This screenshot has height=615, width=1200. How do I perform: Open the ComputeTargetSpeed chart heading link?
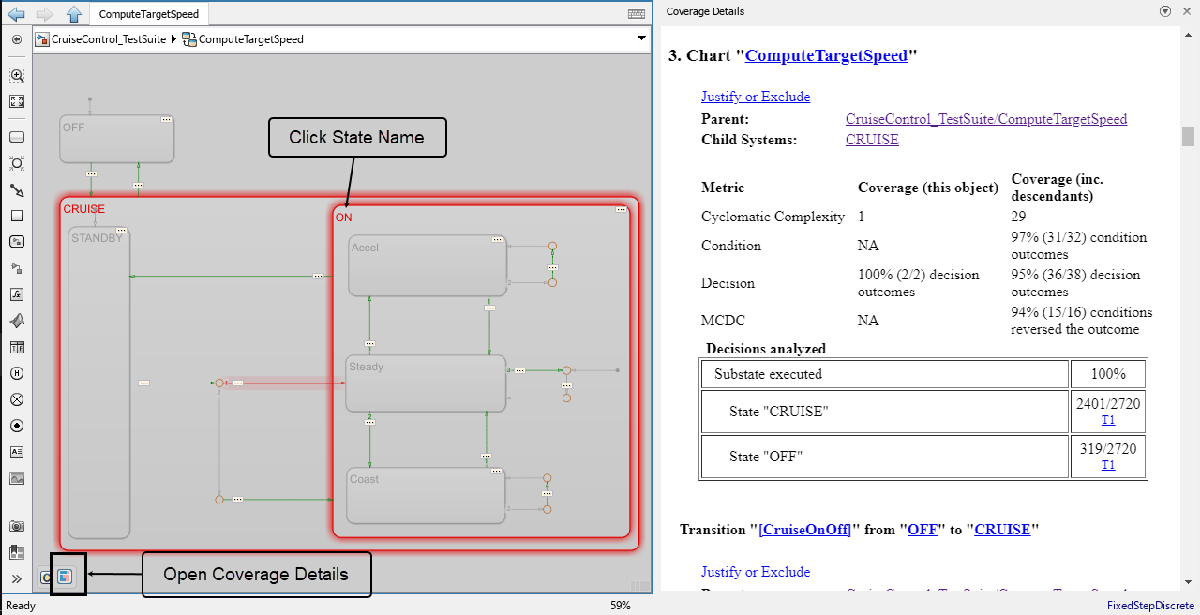[826, 56]
